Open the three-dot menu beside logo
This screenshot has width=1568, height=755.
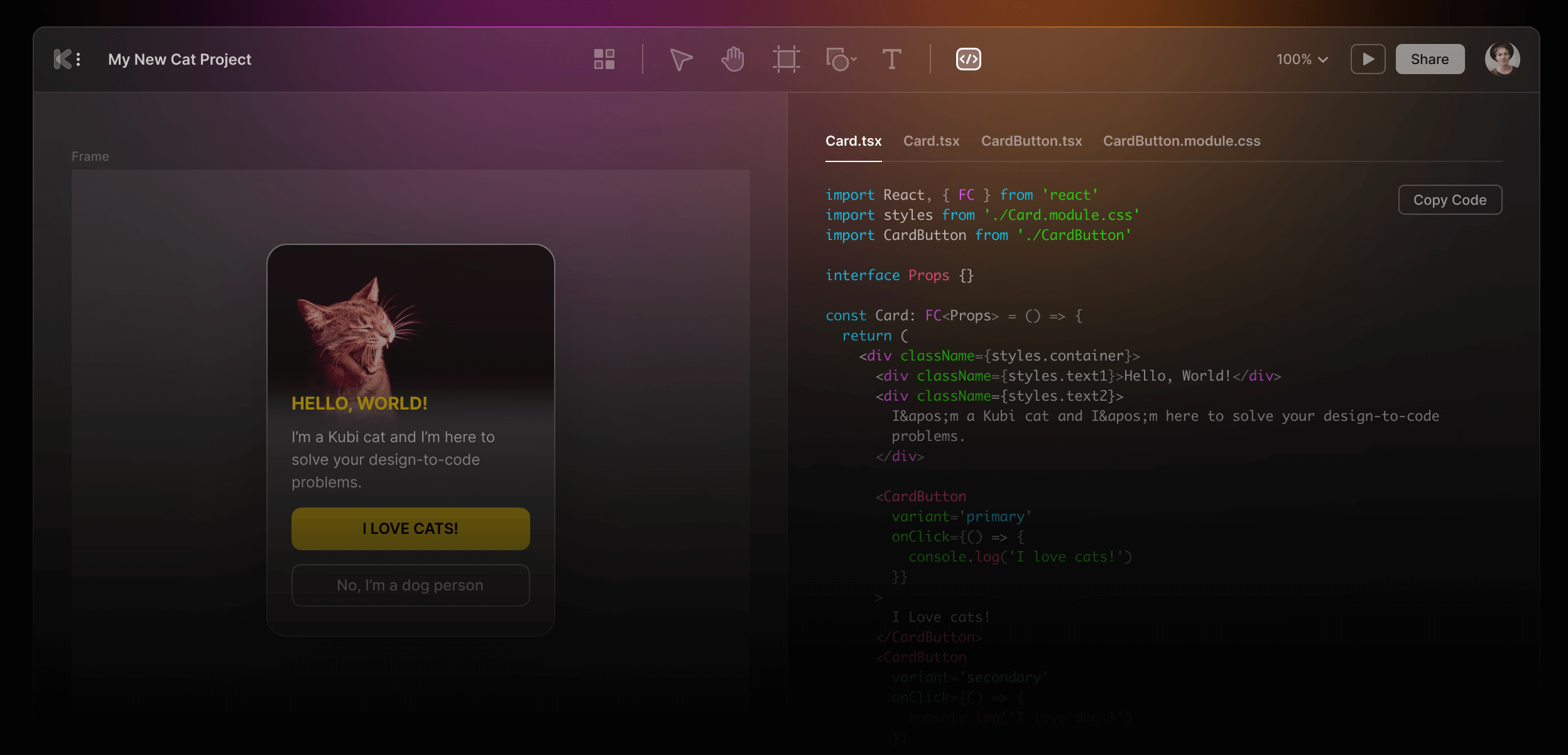[79, 59]
